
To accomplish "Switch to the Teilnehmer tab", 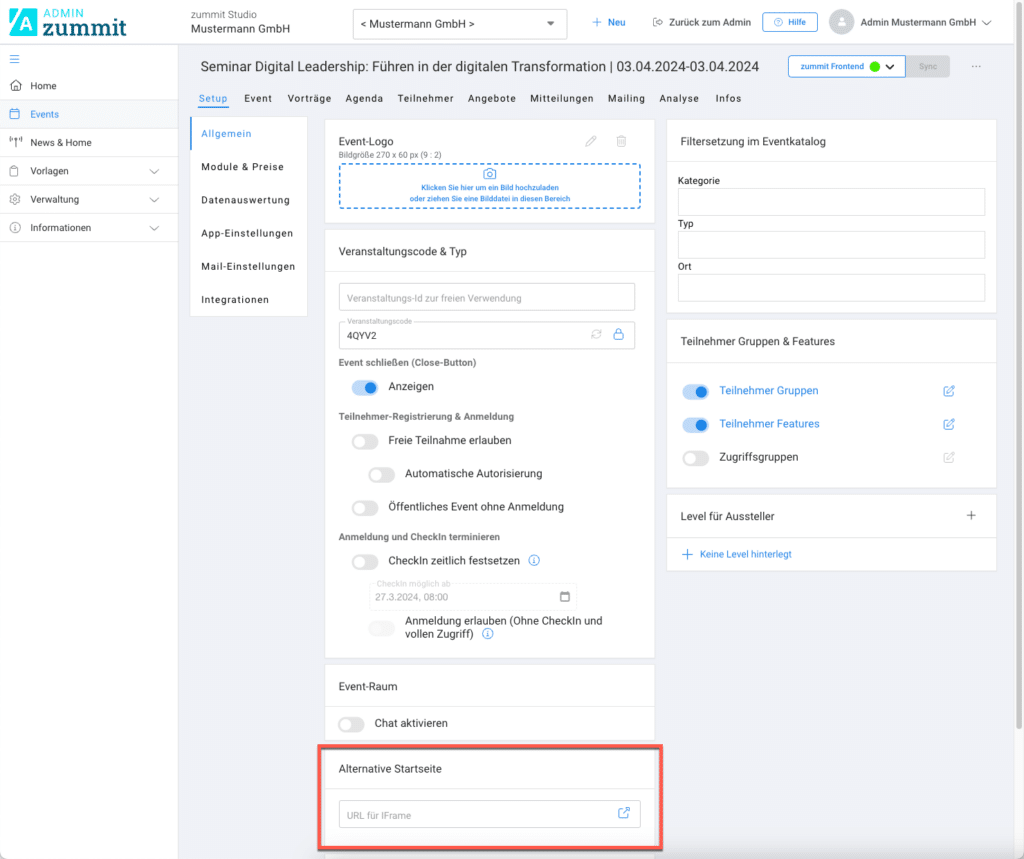I will click(x=425, y=99).
